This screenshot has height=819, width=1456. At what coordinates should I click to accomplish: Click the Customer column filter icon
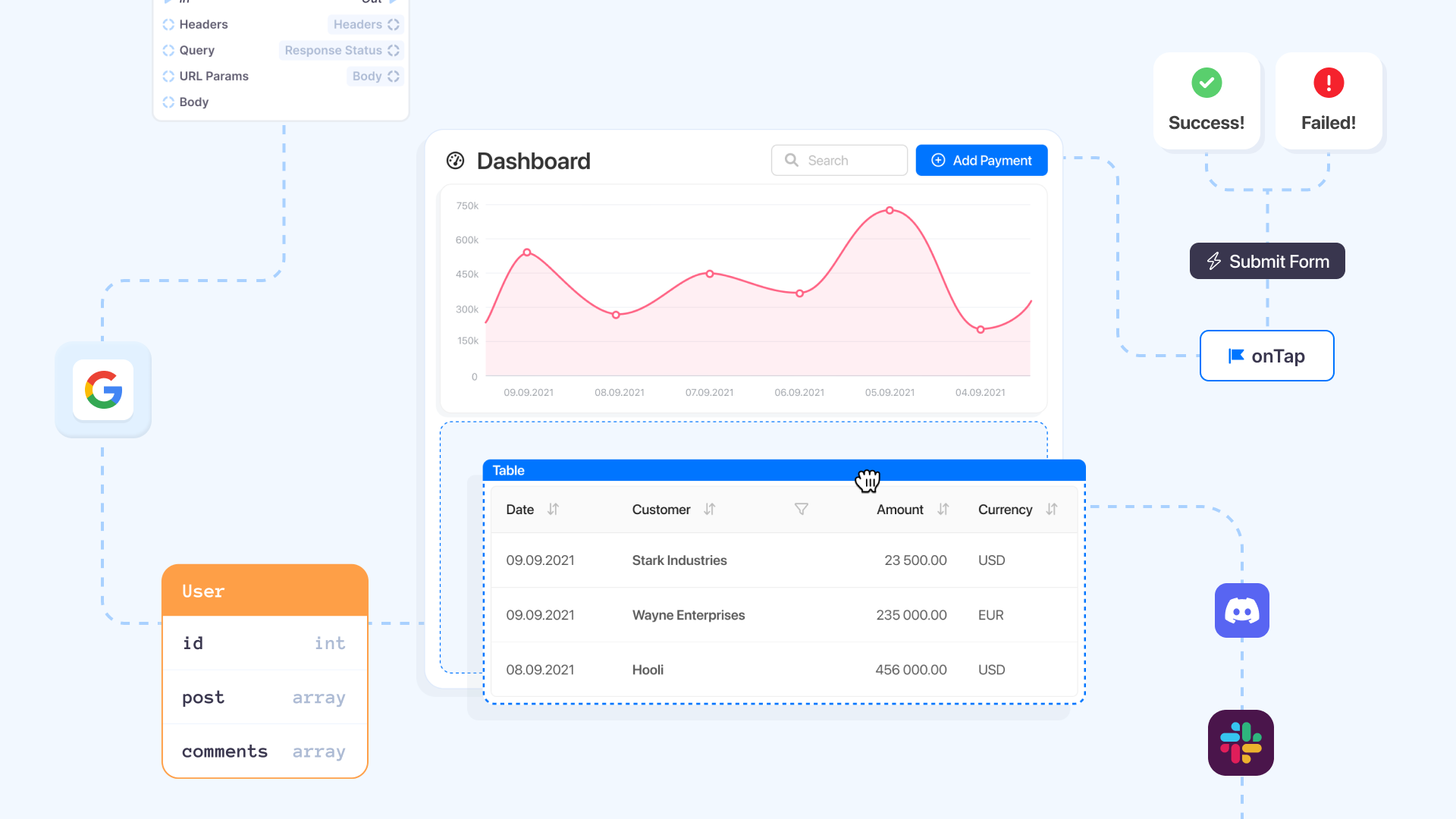(x=801, y=509)
